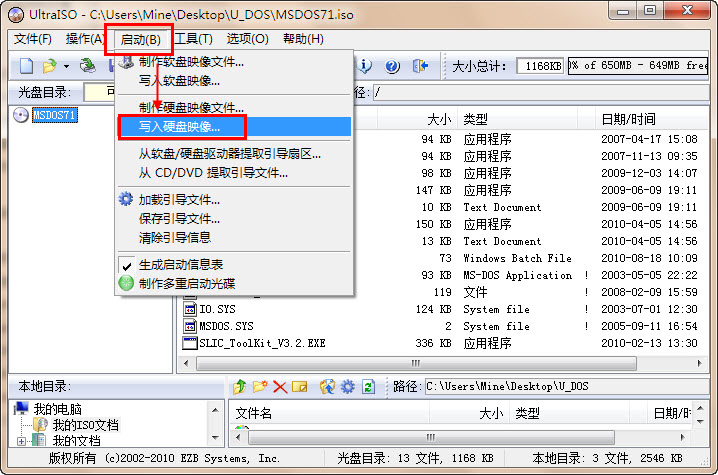The height and width of the screenshot is (475, 718).
Task: Click the local path C:\Users\Mine\Desktop\U_DOS field
Action: point(567,387)
